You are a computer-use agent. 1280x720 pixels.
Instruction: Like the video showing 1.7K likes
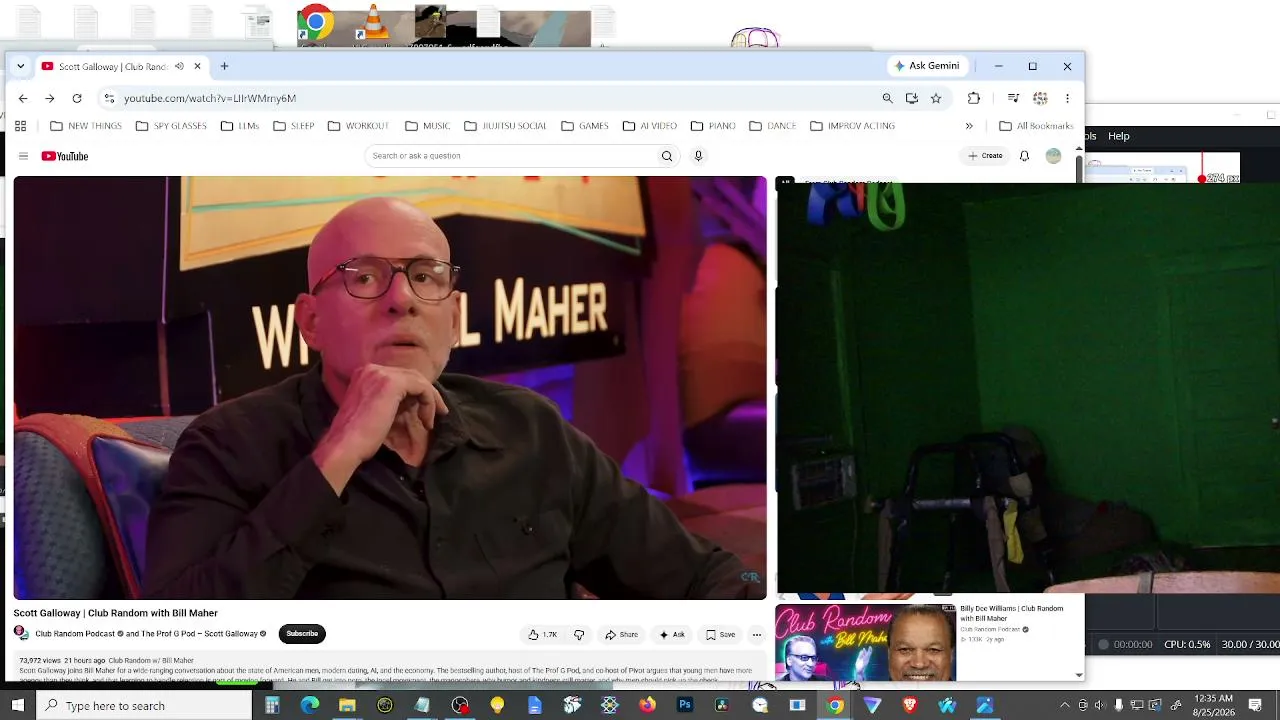click(542, 634)
